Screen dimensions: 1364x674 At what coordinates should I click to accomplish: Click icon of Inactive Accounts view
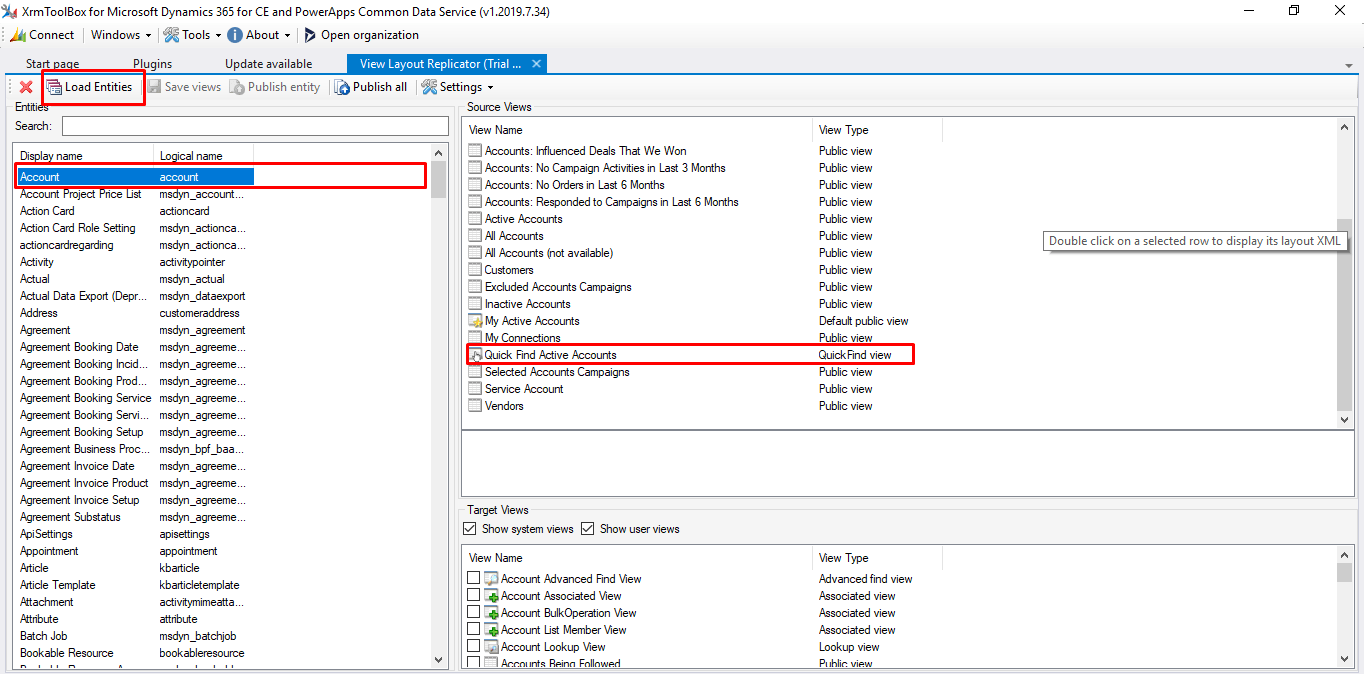pos(475,304)
